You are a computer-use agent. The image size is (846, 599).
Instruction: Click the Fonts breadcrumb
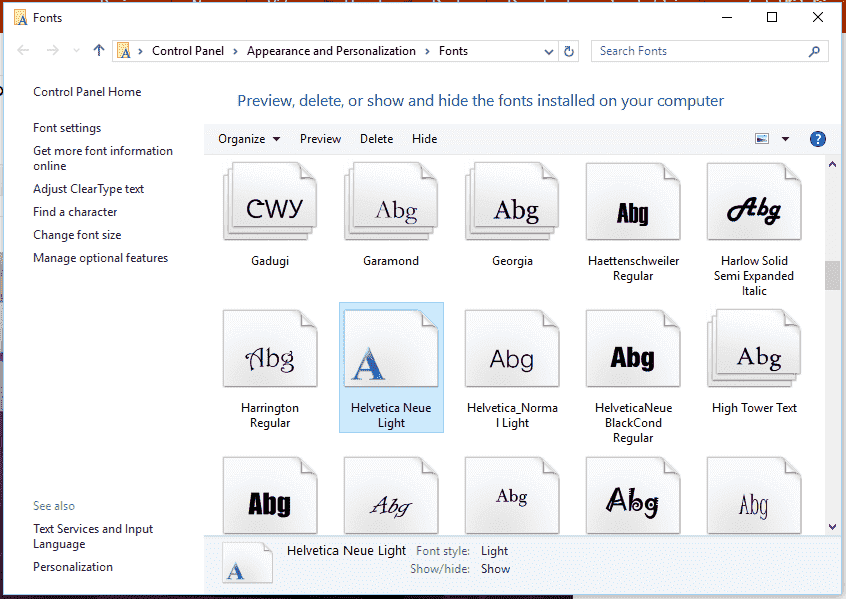[453, 51]
